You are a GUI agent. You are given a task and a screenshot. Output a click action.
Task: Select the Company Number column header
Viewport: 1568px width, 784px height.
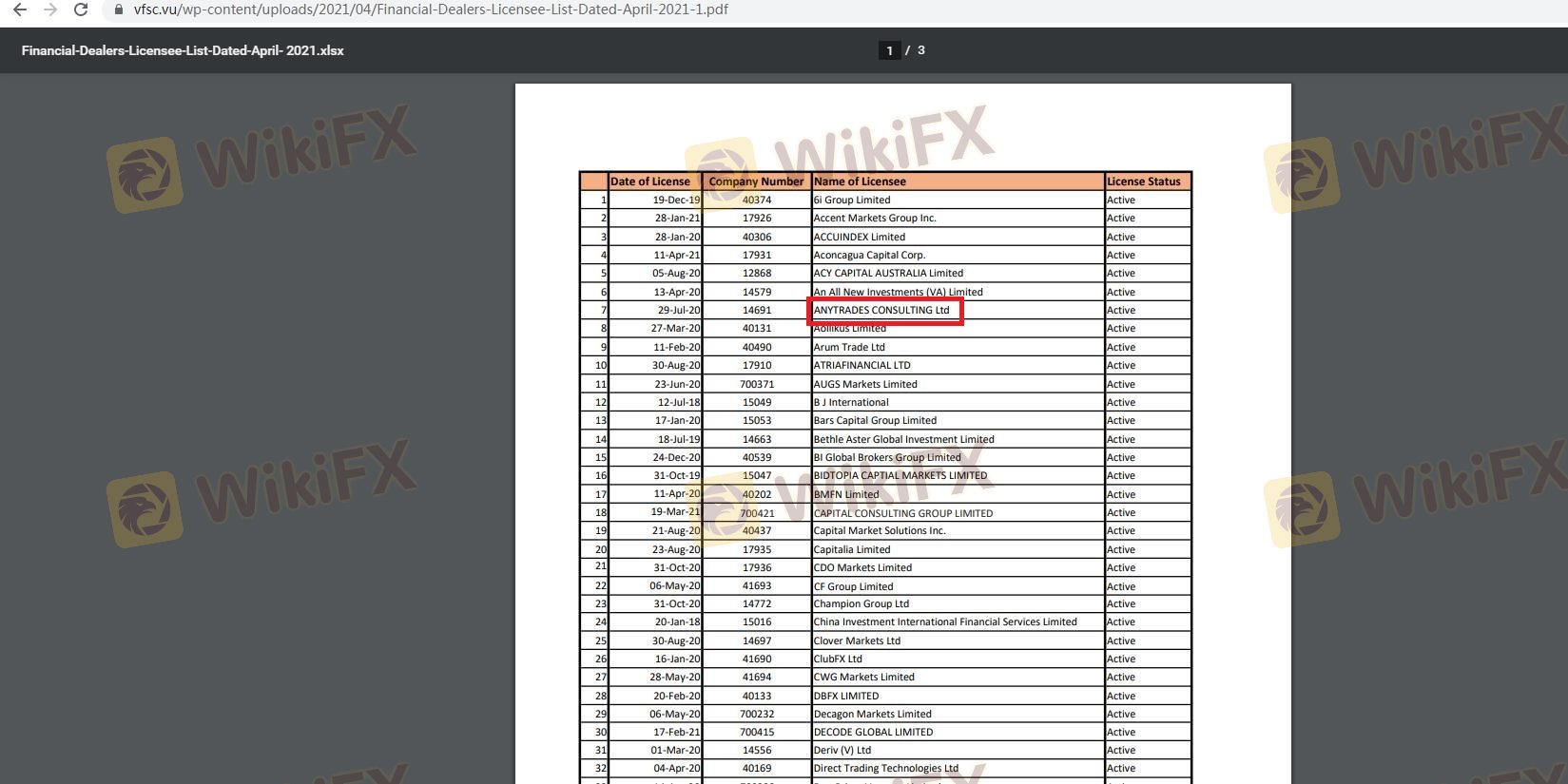(x=756, y=182)
